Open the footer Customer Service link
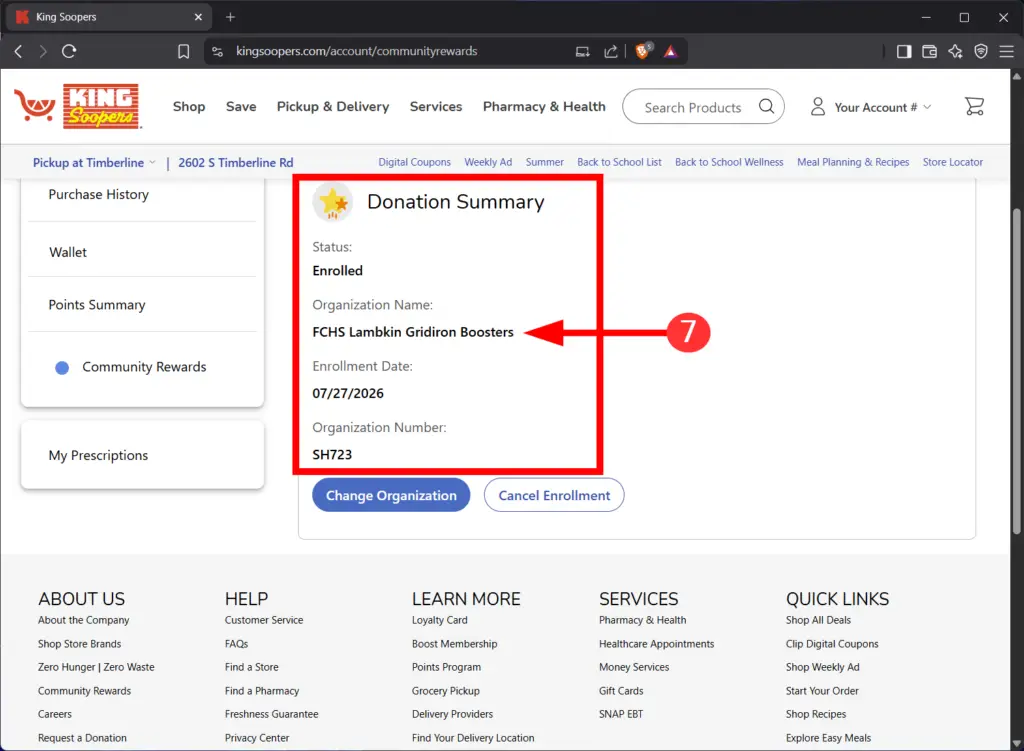Viewport: 1024px width, 751px height. (264, 620)
